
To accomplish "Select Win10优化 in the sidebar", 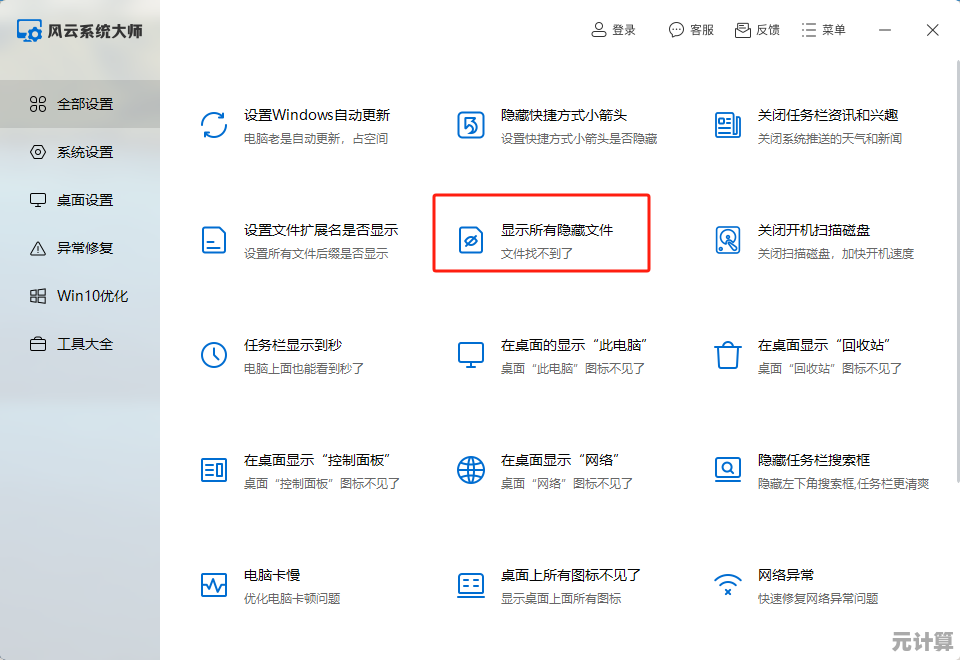I will [x=80, y=296].
